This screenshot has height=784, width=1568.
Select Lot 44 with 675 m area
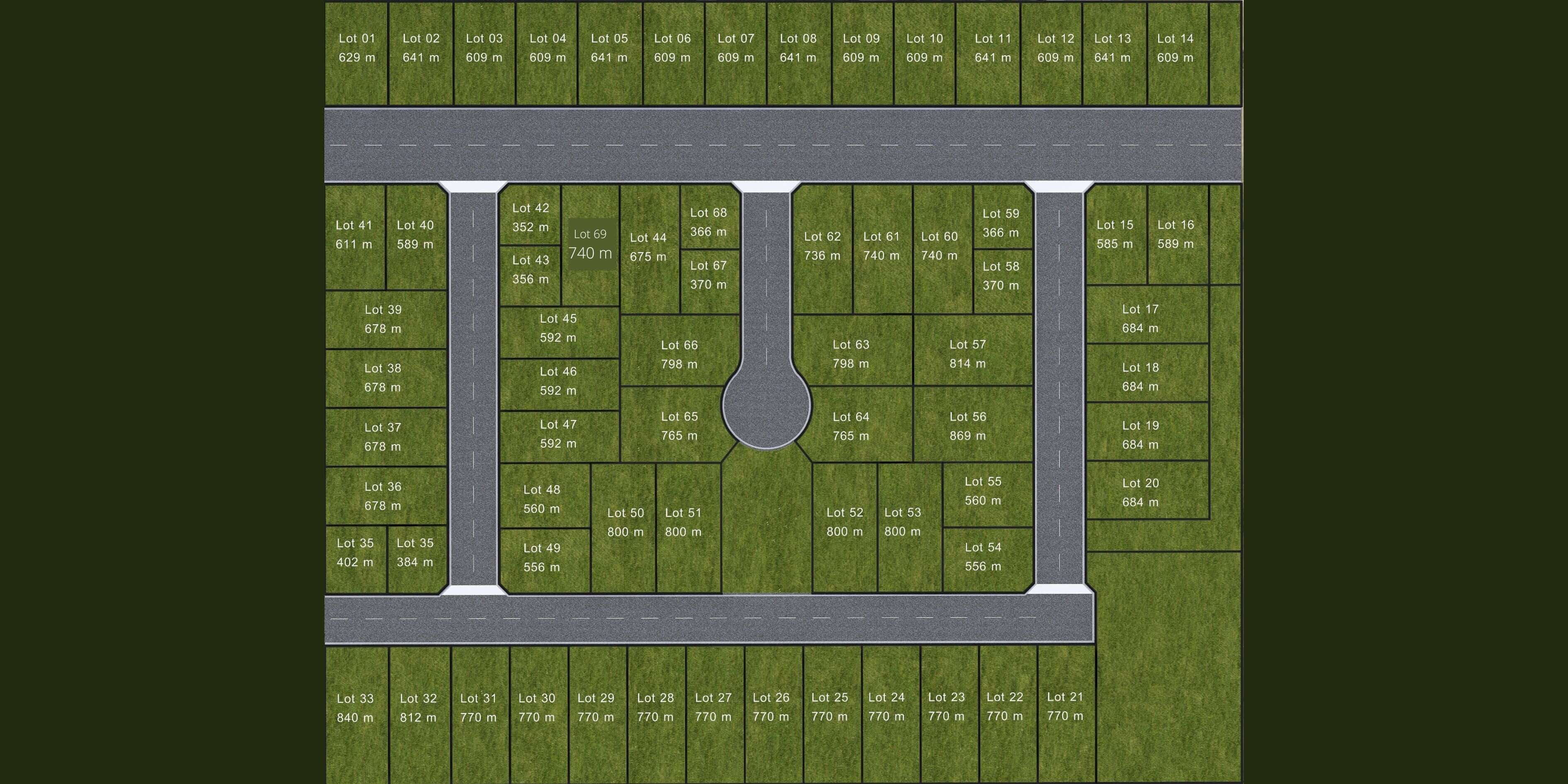[648, 246]
